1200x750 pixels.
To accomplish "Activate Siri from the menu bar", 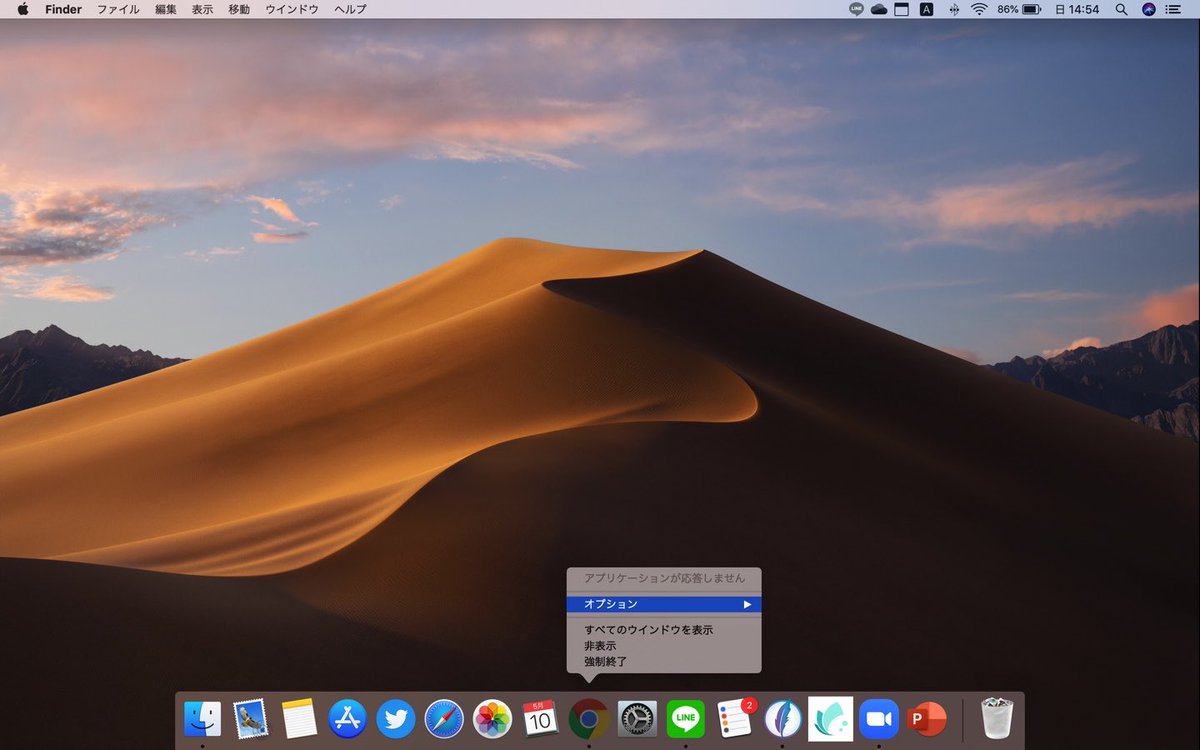I will pos(1148,9).
